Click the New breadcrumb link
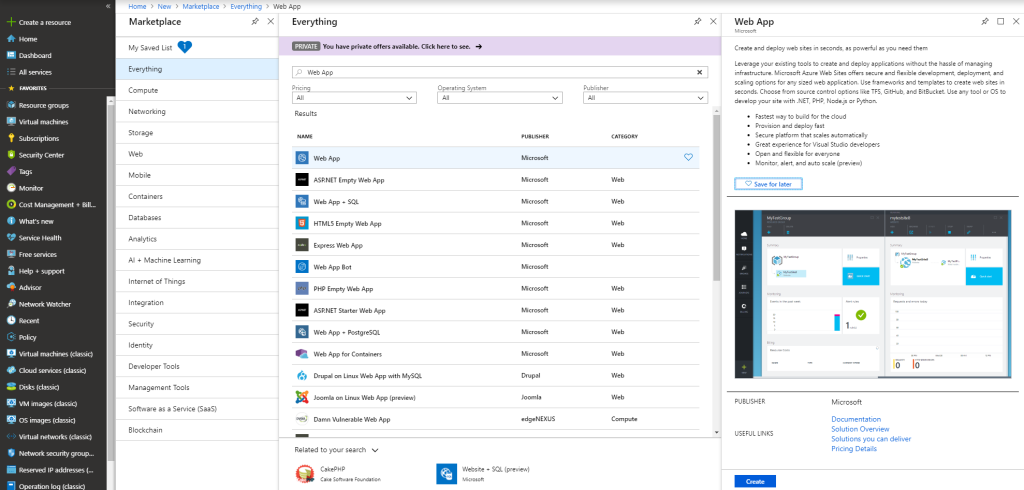Screen dimensions: 1024x490 pyautogui.click(x=164, y=6)
